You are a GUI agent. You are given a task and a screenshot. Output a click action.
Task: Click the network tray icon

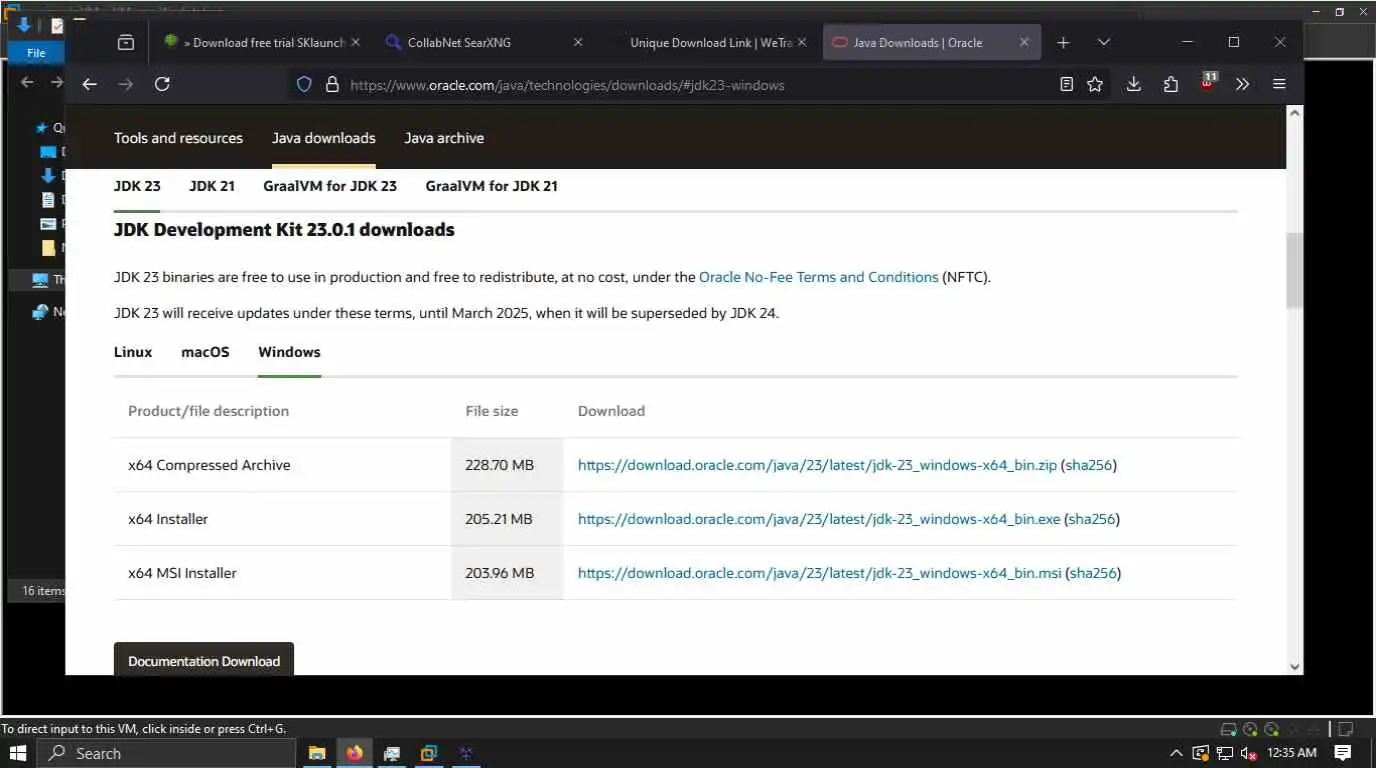1224,753
